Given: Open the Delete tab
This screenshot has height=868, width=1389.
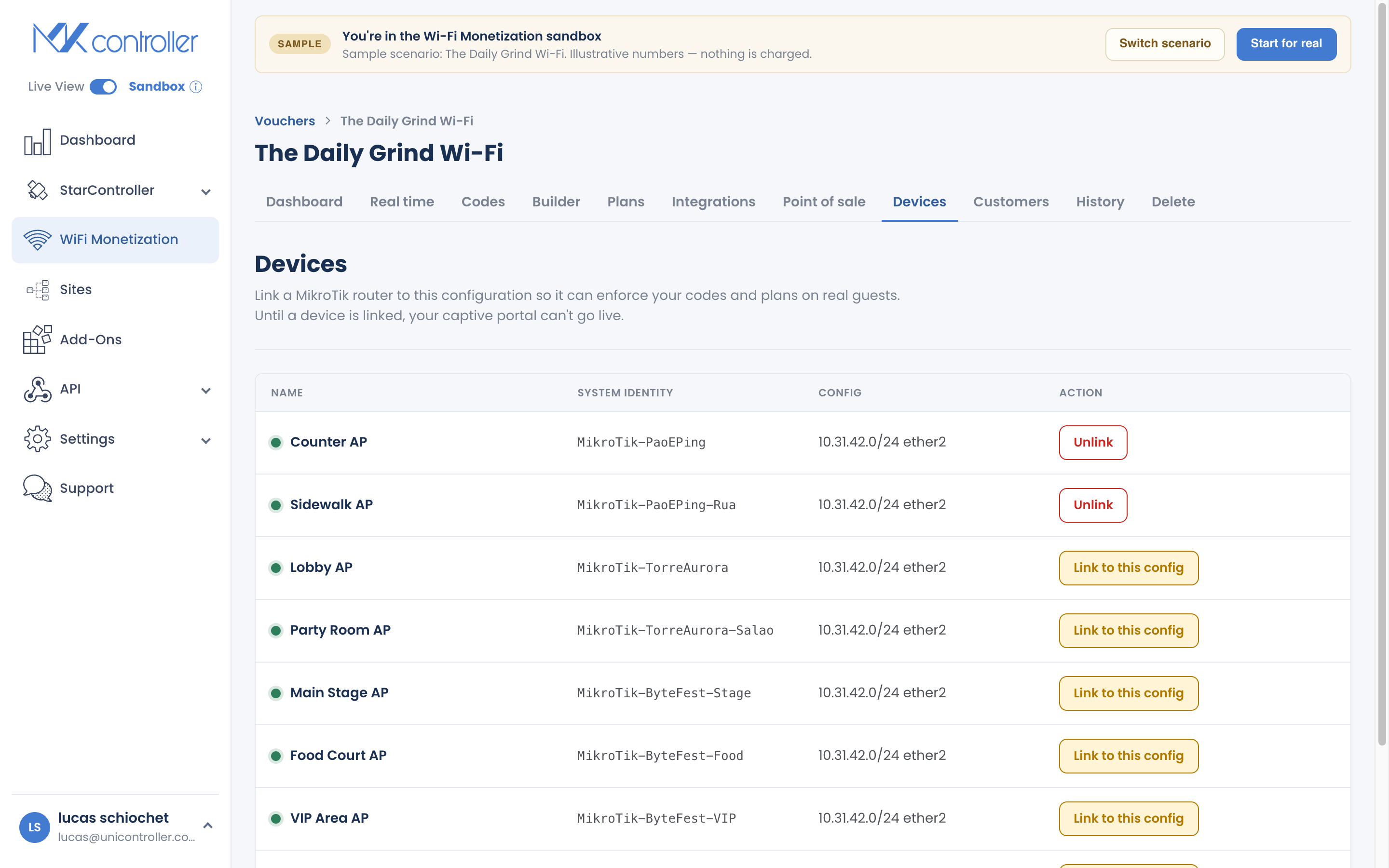Looking at the screenshot, I should [1173, 202].
